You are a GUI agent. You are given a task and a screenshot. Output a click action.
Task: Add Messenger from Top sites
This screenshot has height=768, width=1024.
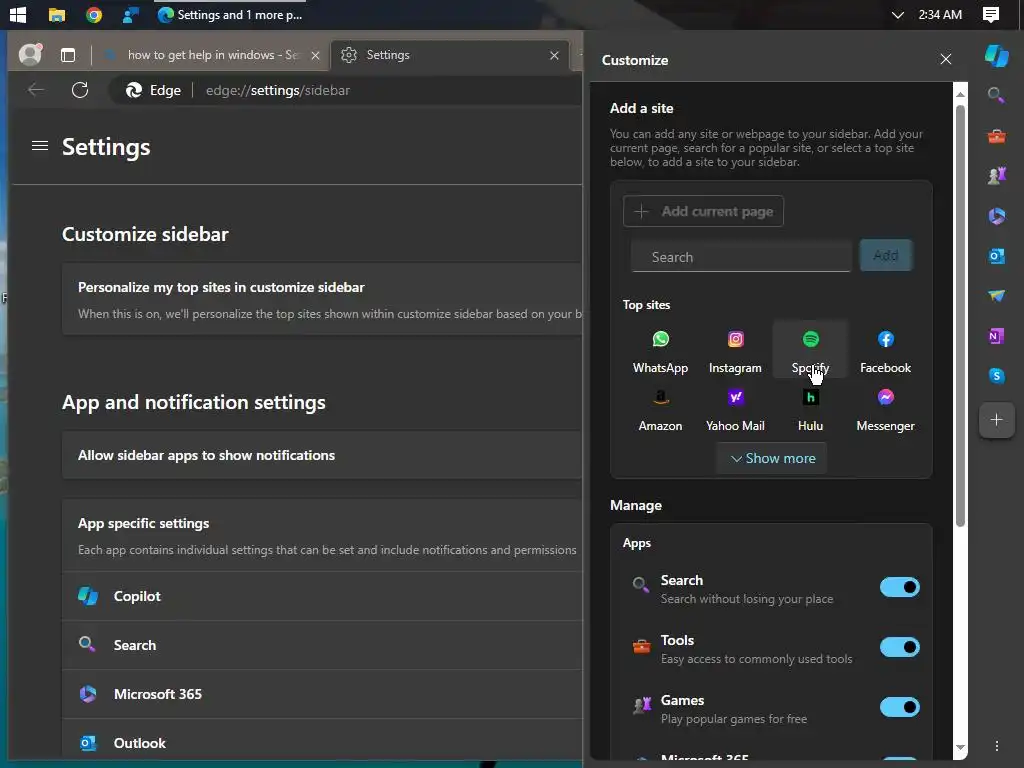tap(886, 409)
